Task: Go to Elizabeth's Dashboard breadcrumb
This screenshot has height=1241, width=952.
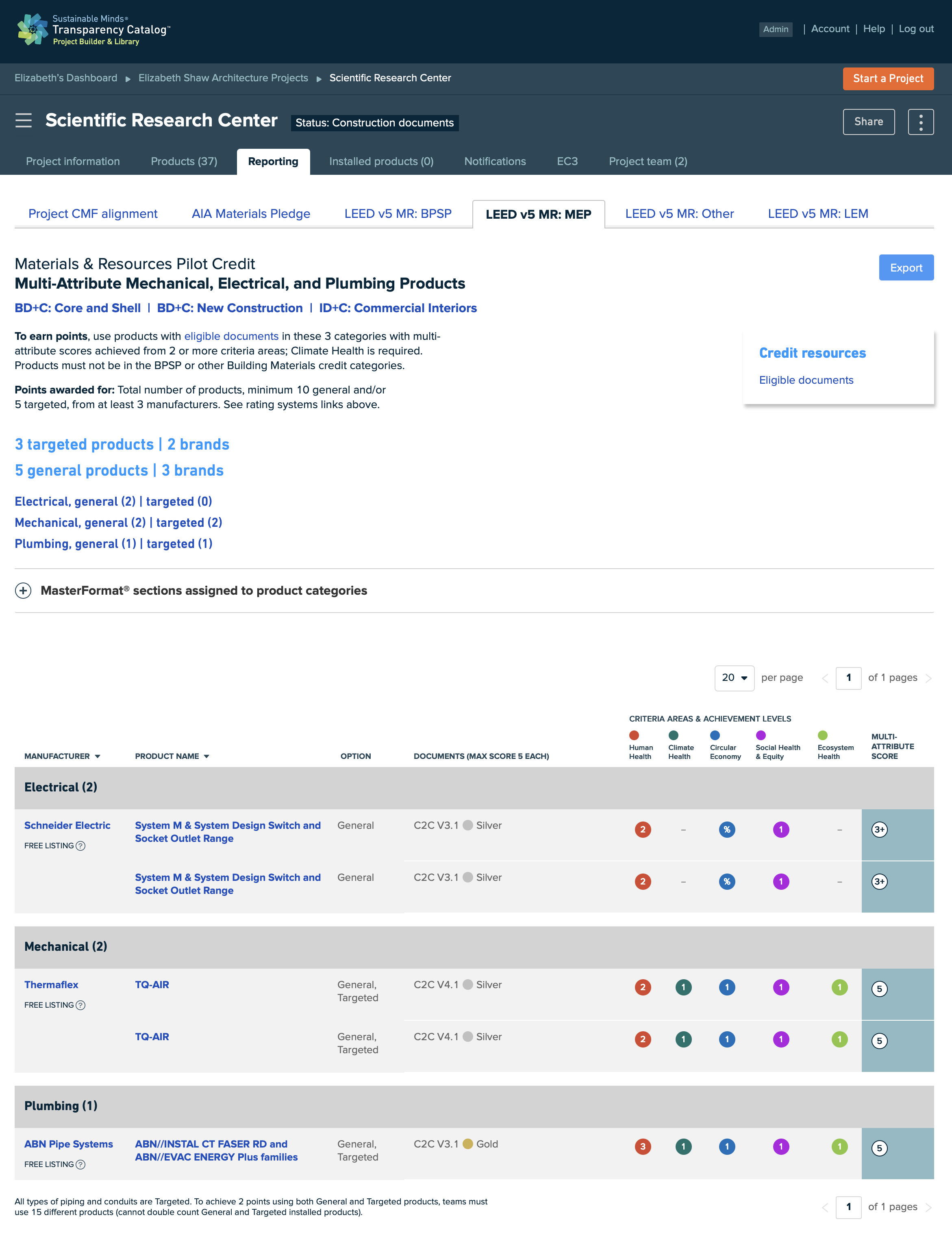Action: coord(66,78)
